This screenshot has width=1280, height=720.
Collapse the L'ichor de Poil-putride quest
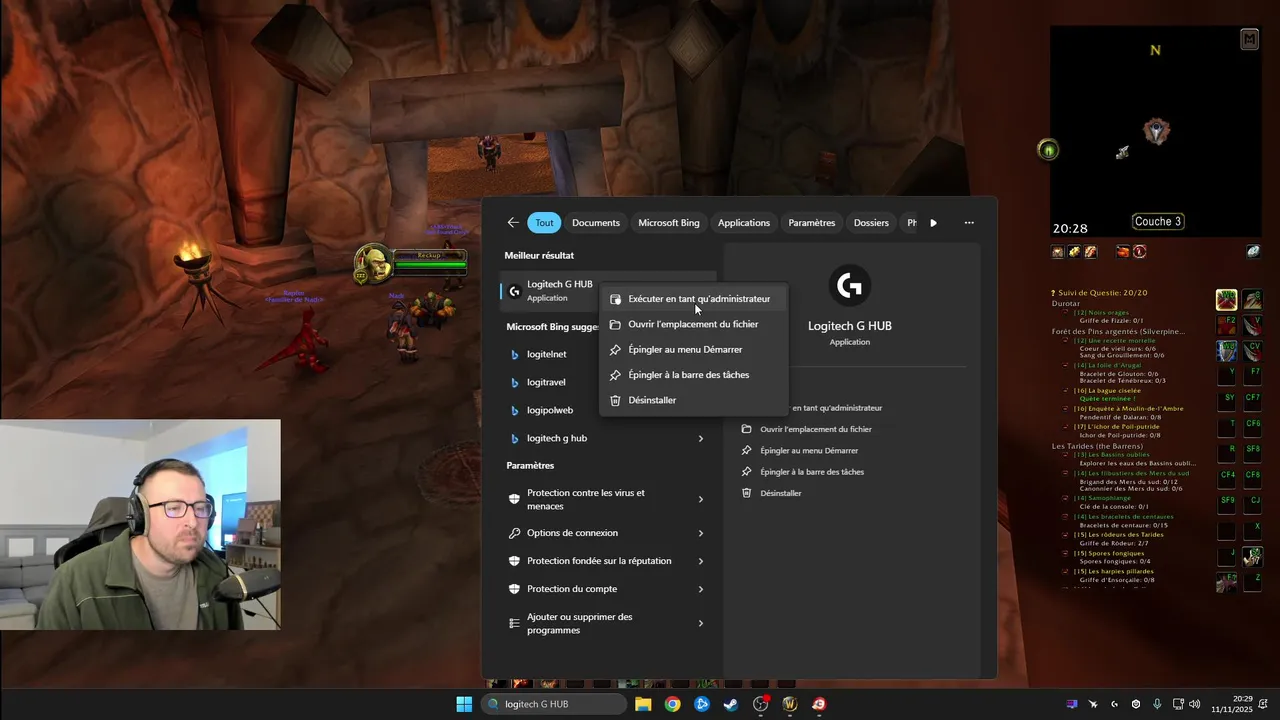pos(1067,427)
